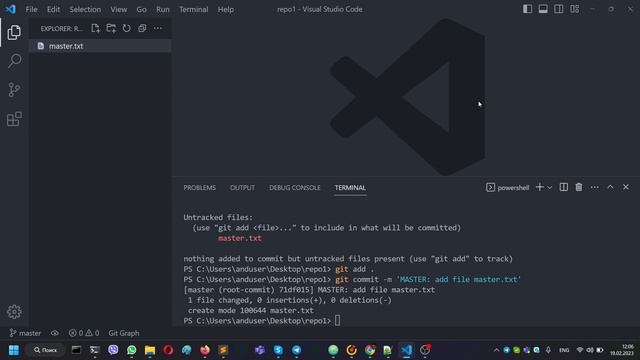Click the taskbar search box
Screen dimensions: 640x360
(x=45, y=350)
